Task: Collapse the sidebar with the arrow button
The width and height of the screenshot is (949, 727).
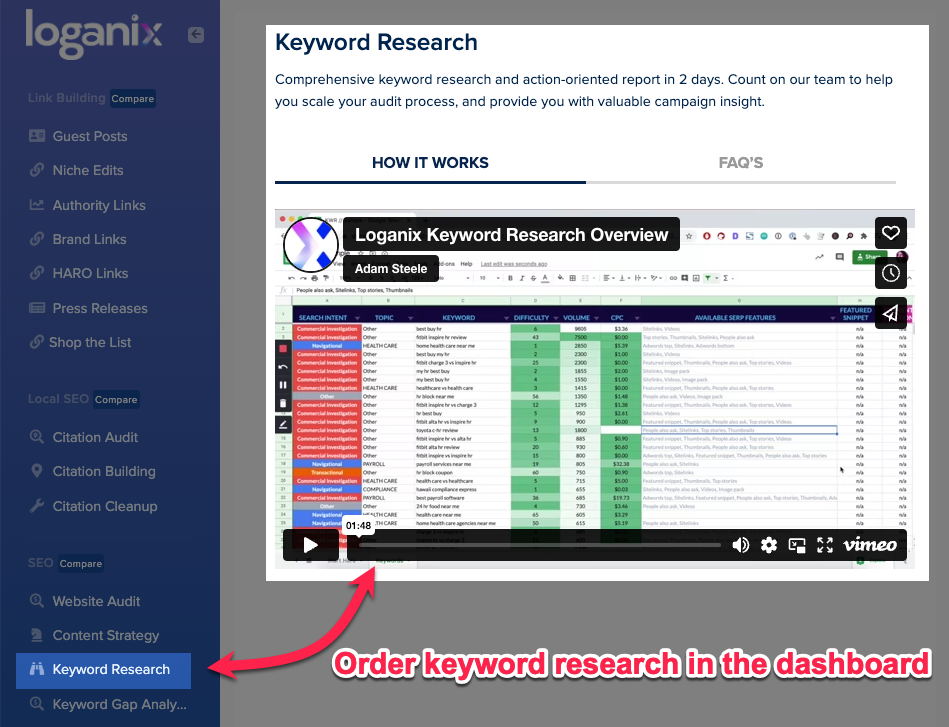Action: (195, 35)
